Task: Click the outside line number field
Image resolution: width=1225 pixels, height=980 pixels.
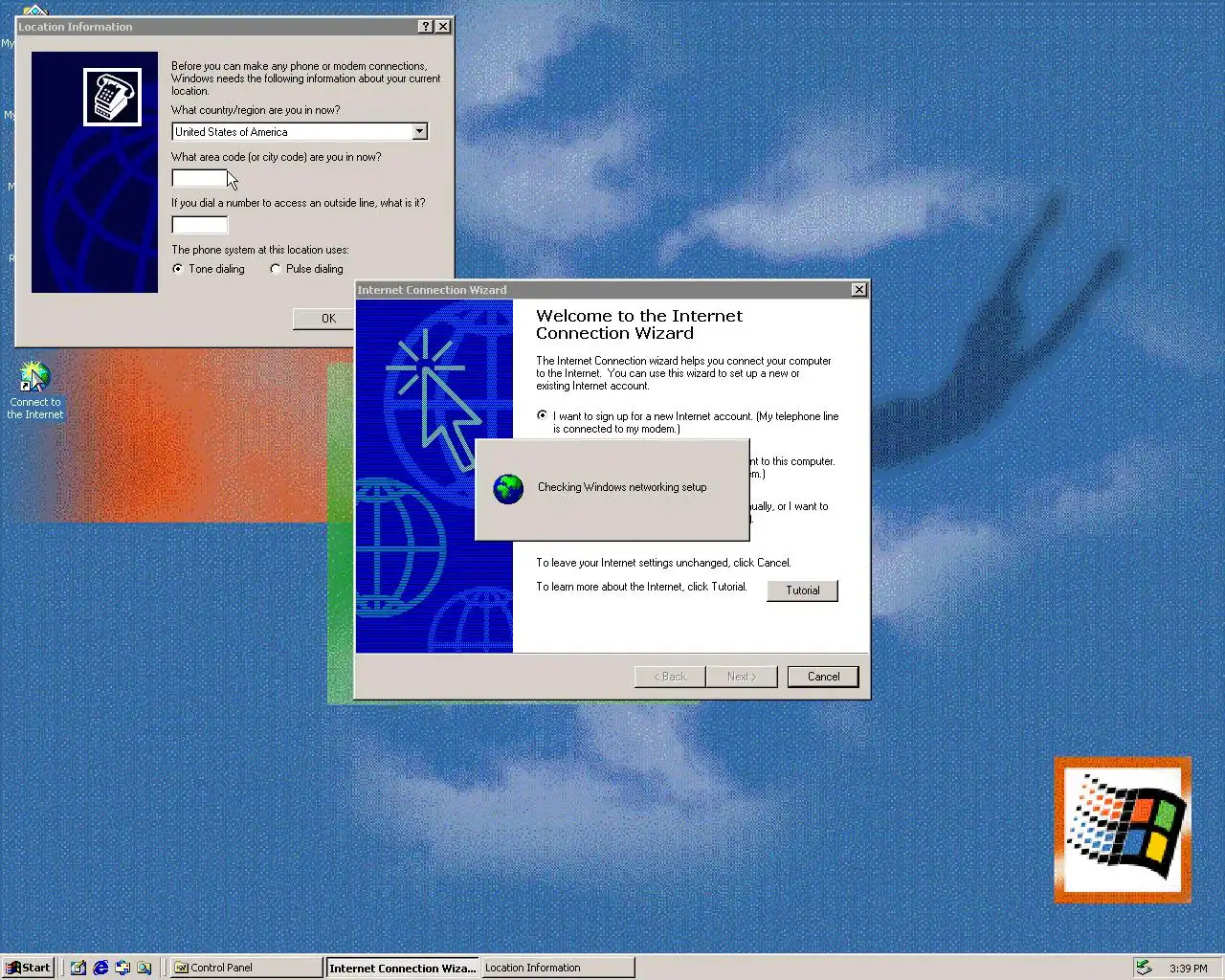Action: click(200, 225)
